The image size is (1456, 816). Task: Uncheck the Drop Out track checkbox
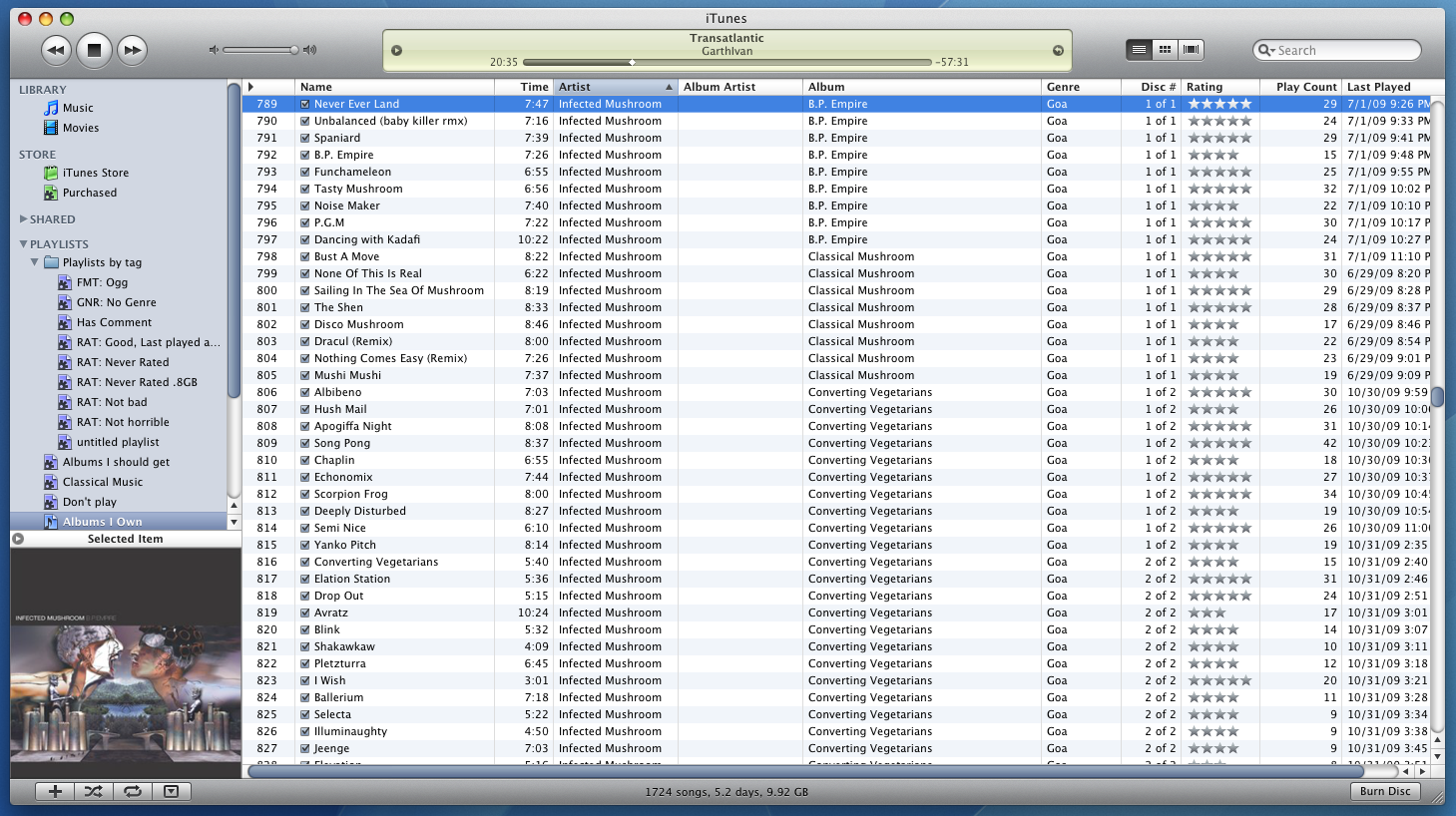coord(305,596)
